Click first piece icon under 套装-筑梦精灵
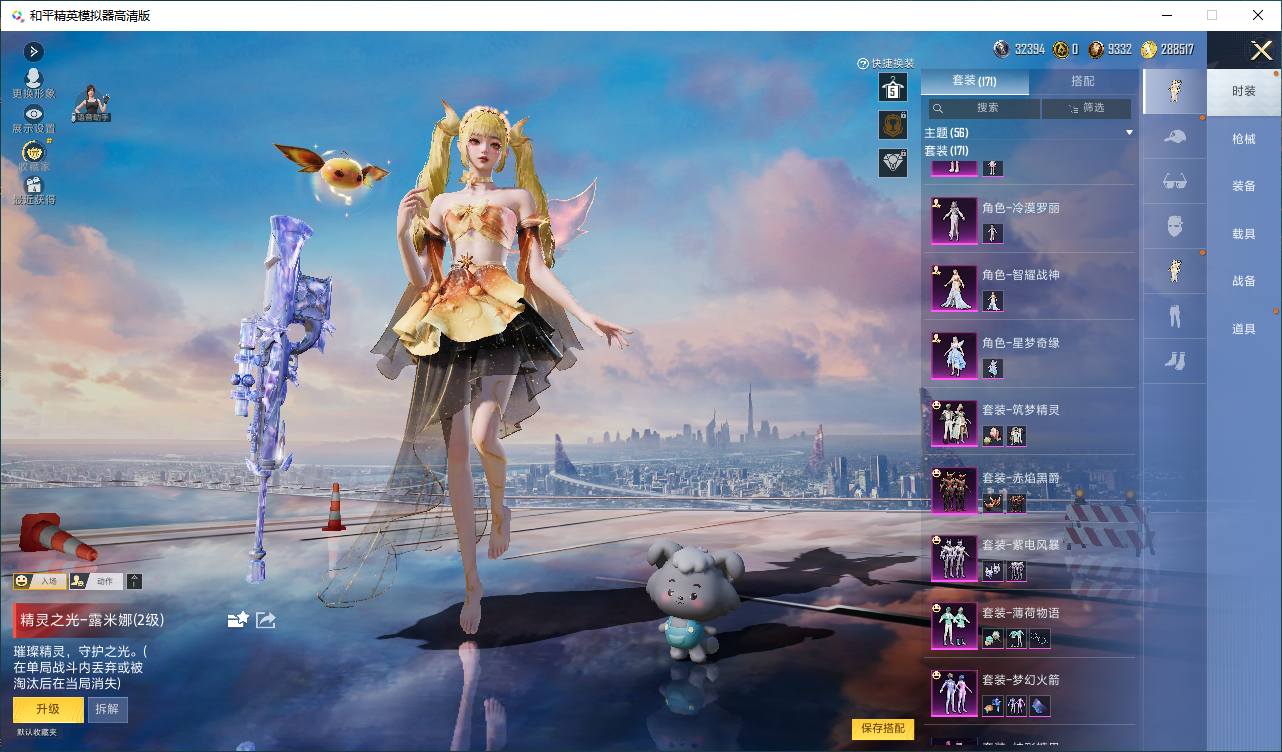 tap(992, 435)
